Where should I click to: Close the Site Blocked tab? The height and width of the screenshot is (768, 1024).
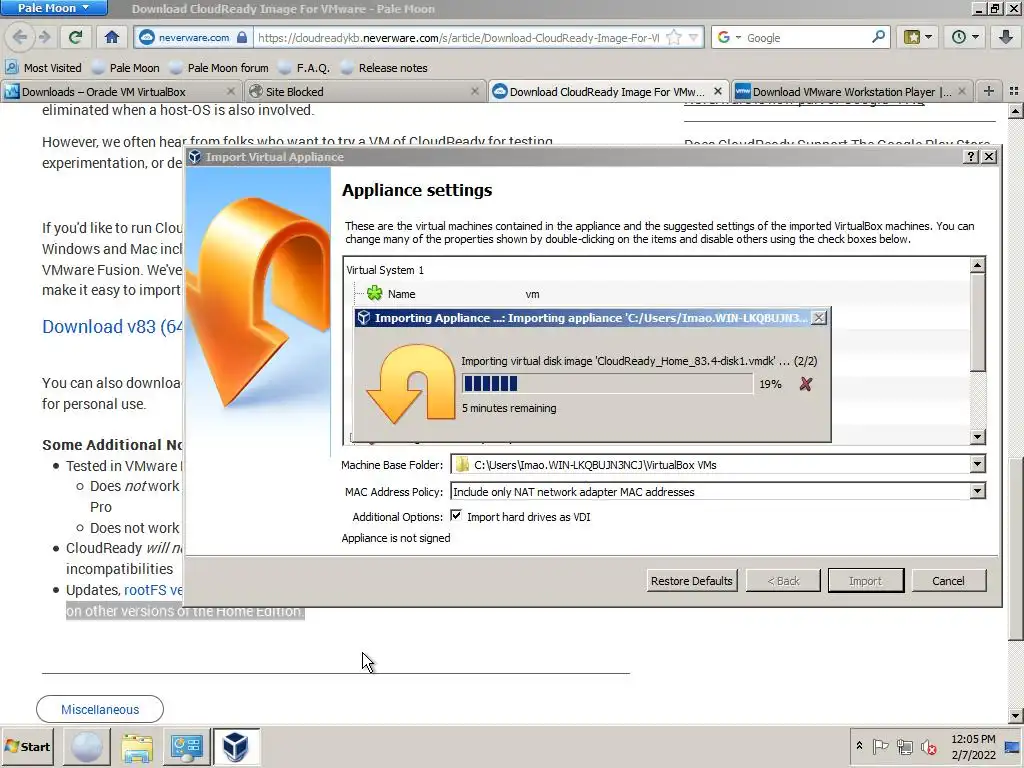click(x=475, y=91)
